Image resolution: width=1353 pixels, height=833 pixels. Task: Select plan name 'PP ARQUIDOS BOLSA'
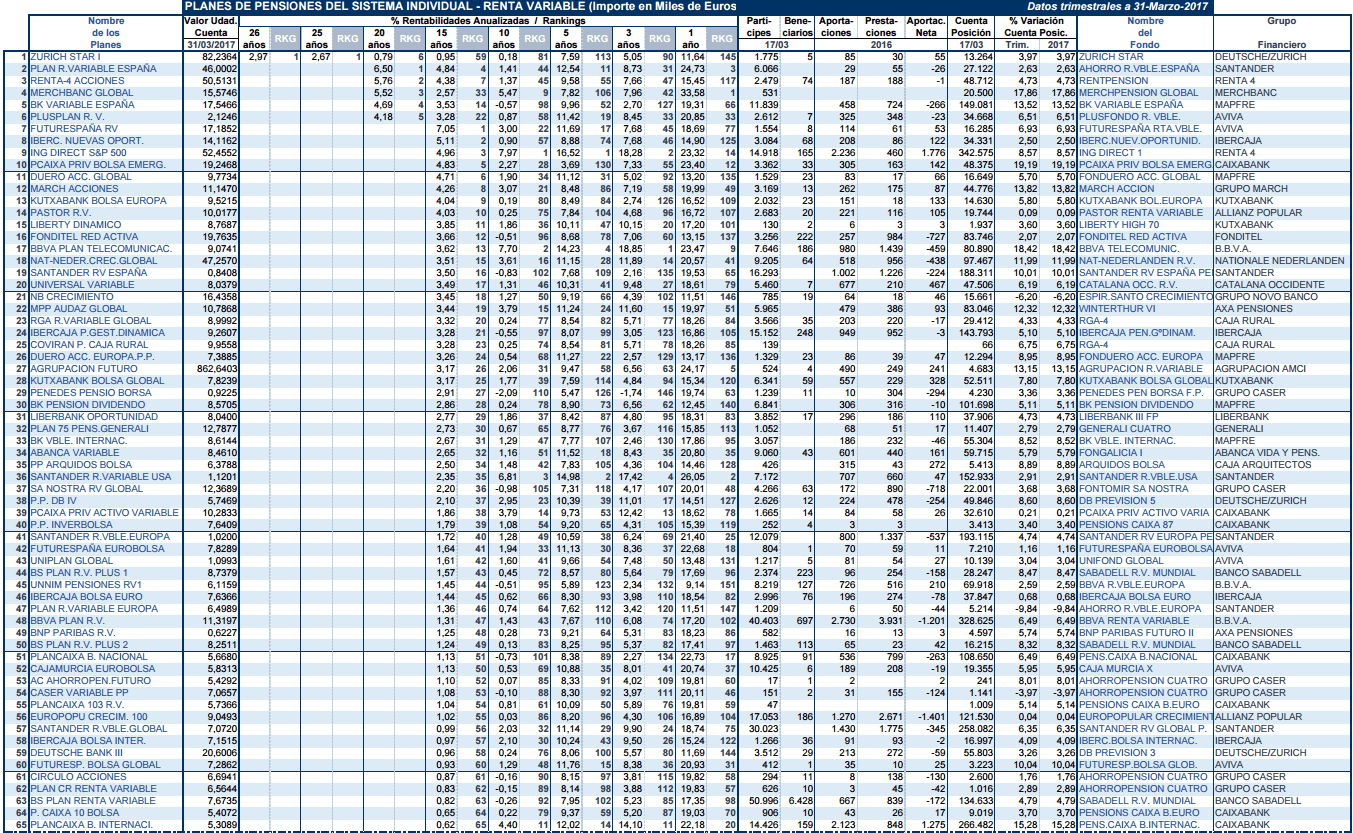click(81, 465)
